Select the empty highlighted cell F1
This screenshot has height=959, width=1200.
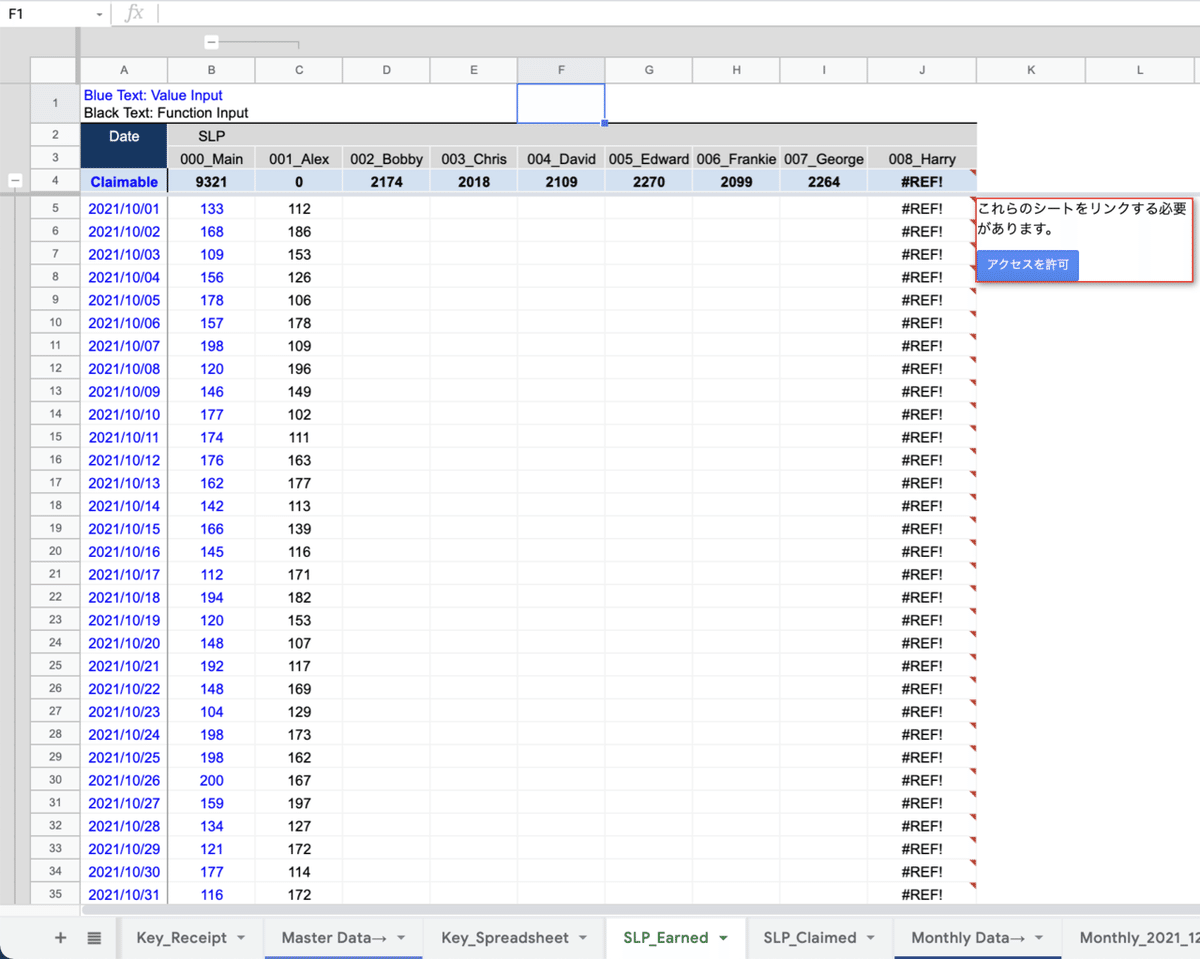coord(561,103)
